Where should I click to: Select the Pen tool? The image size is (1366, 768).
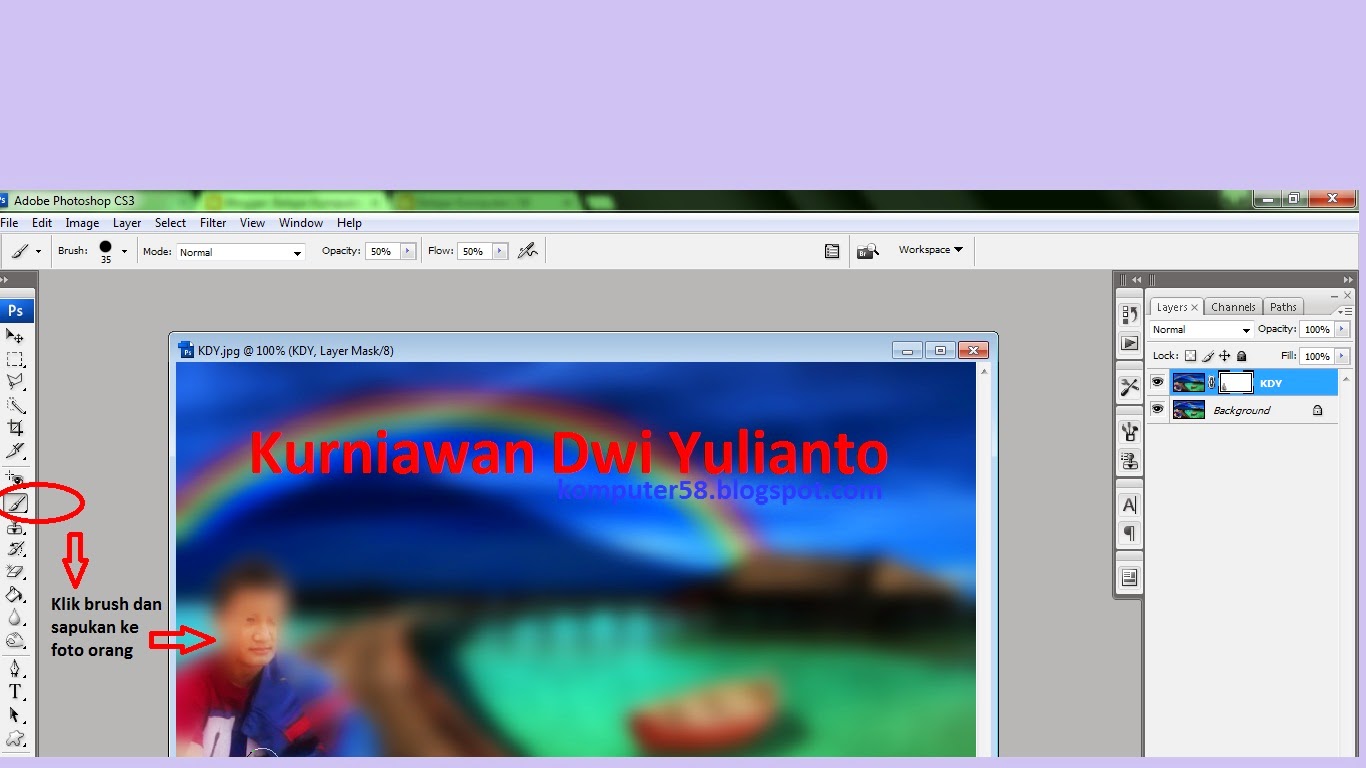(17, 666)
